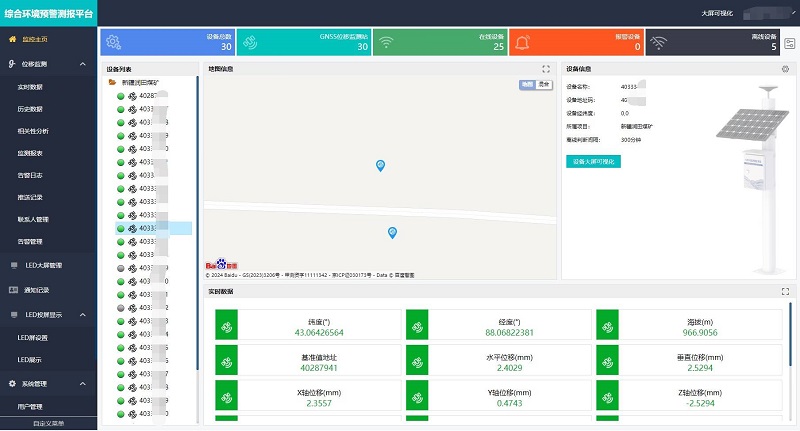Screen dimensions: 800x431
Task: Open 联系人管理 in the sidebar
Action: (x=33, y=219)
